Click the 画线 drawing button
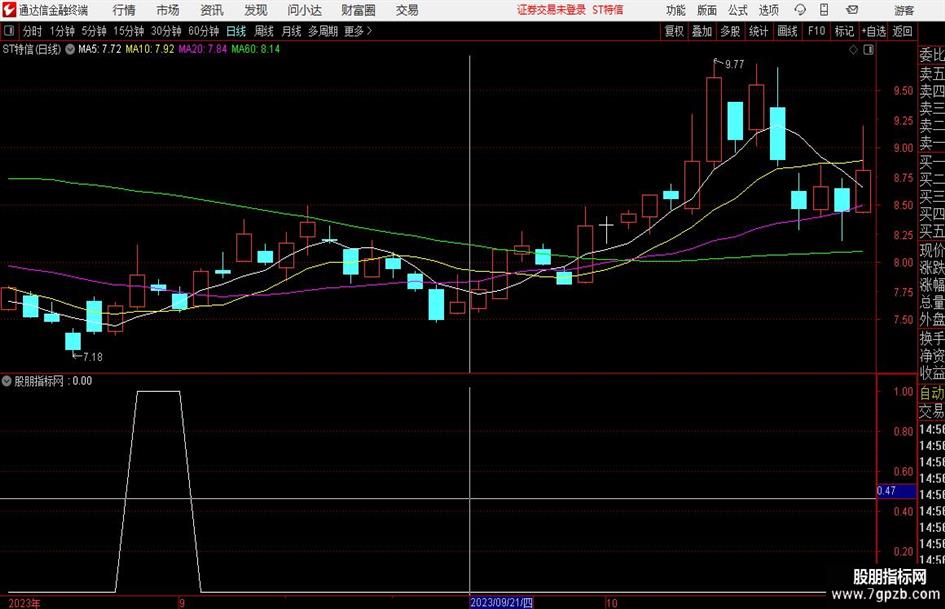This screenshot has width=945, height=609. point(787,31)
